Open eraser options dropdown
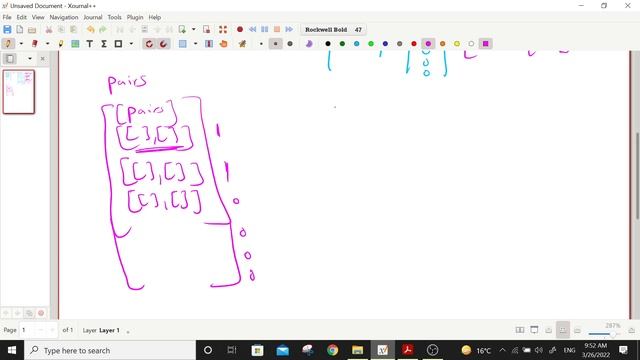This screenshot has width=640, height=360. tap(47, 44)
